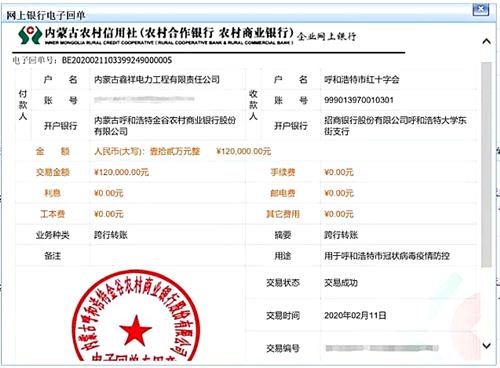Select amount in words 壹拾贰万元整

click(x=175, y=152)
